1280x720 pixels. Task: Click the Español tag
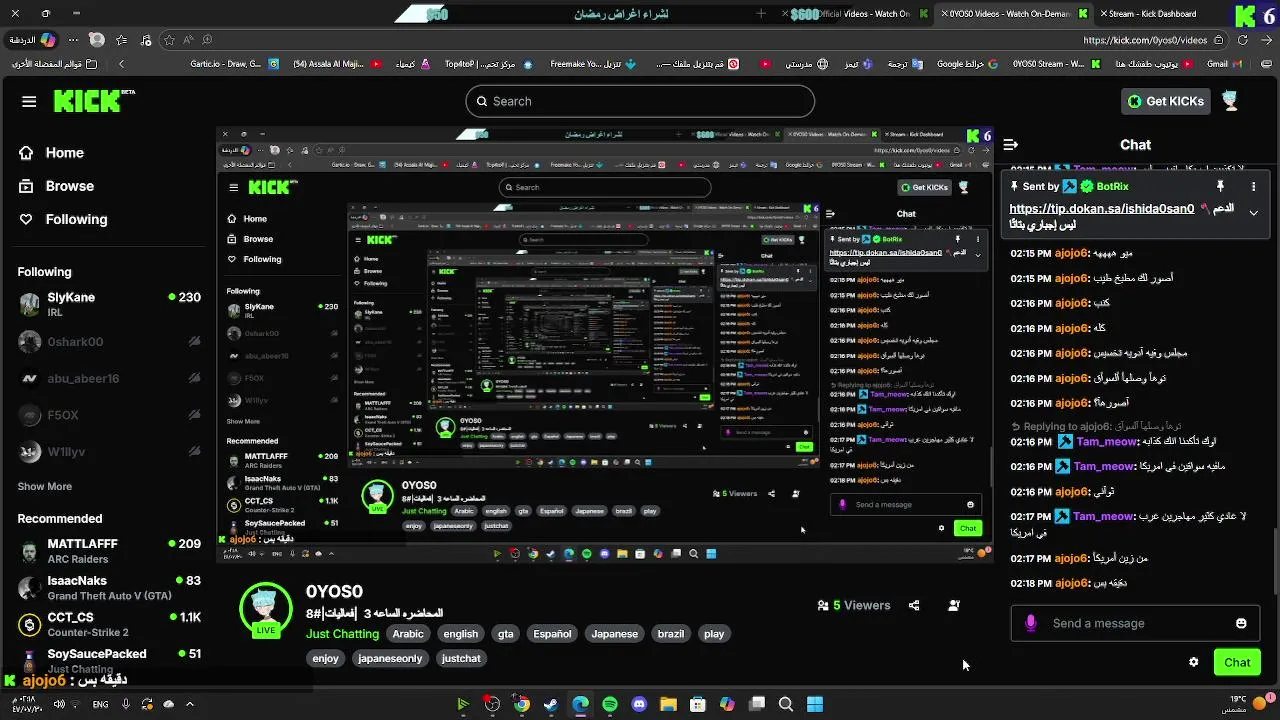click(552, 634)
